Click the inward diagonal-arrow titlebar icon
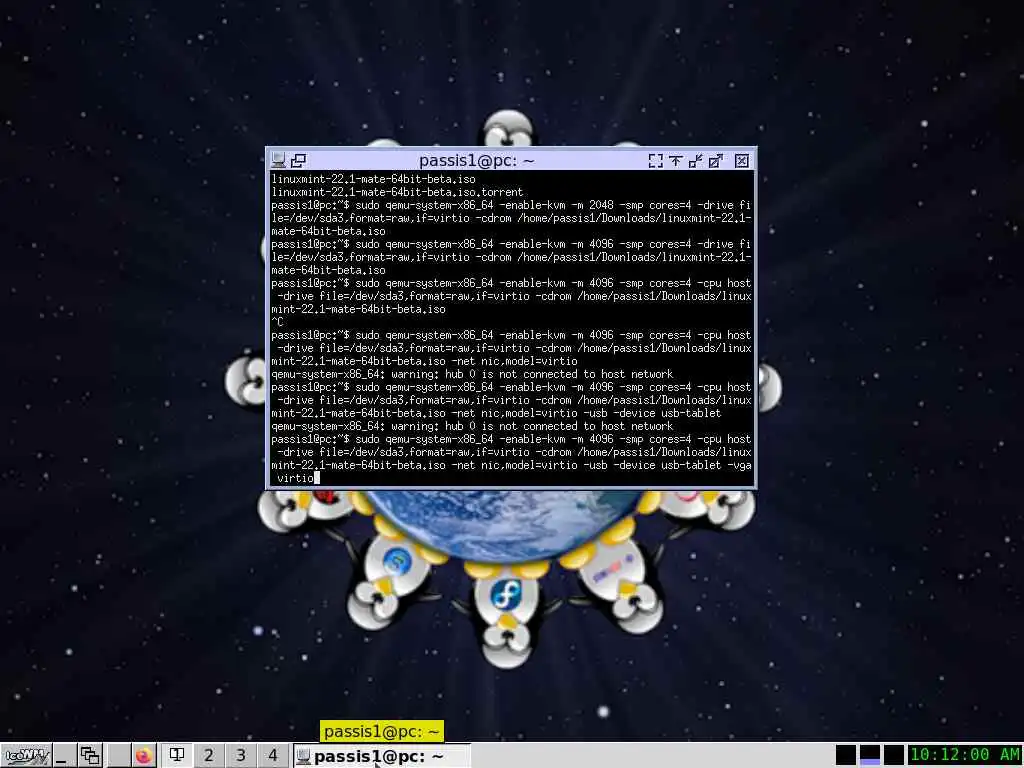This screenshot has width=1024, height=768. pyautogui.click(x=696, y=161)
